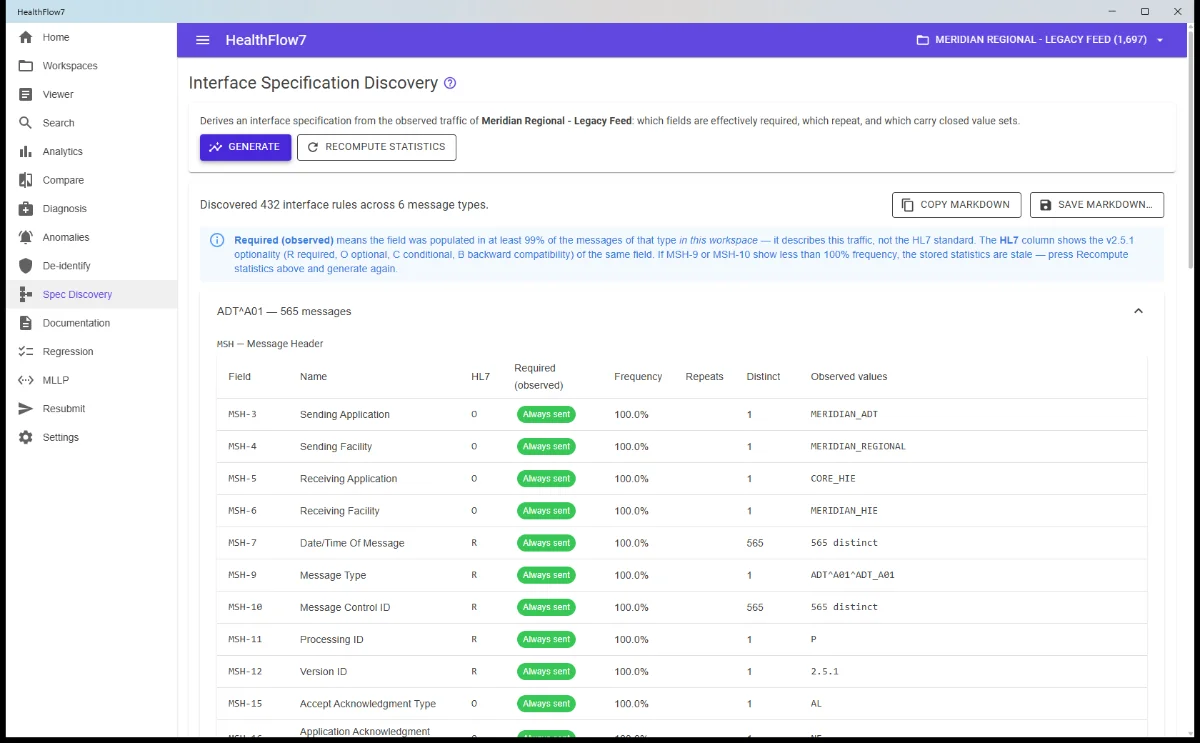The width and height of the screenshot is (1200, 743).
Task: Click the MSH-11 field cell
Action: (245, 640)
